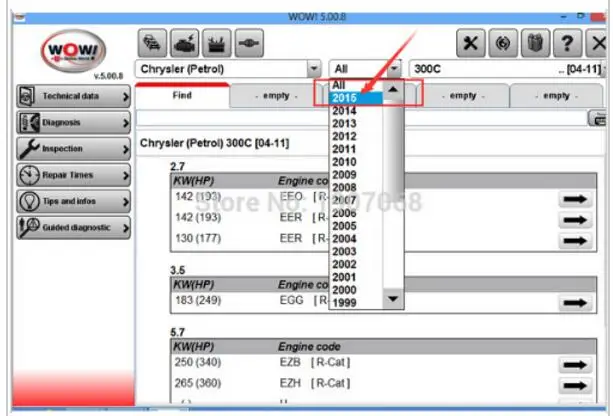Open the Chrysler (Petrol) make dropdown
The width and height of the screenshot is (613, 416).
tap(314, 69)
